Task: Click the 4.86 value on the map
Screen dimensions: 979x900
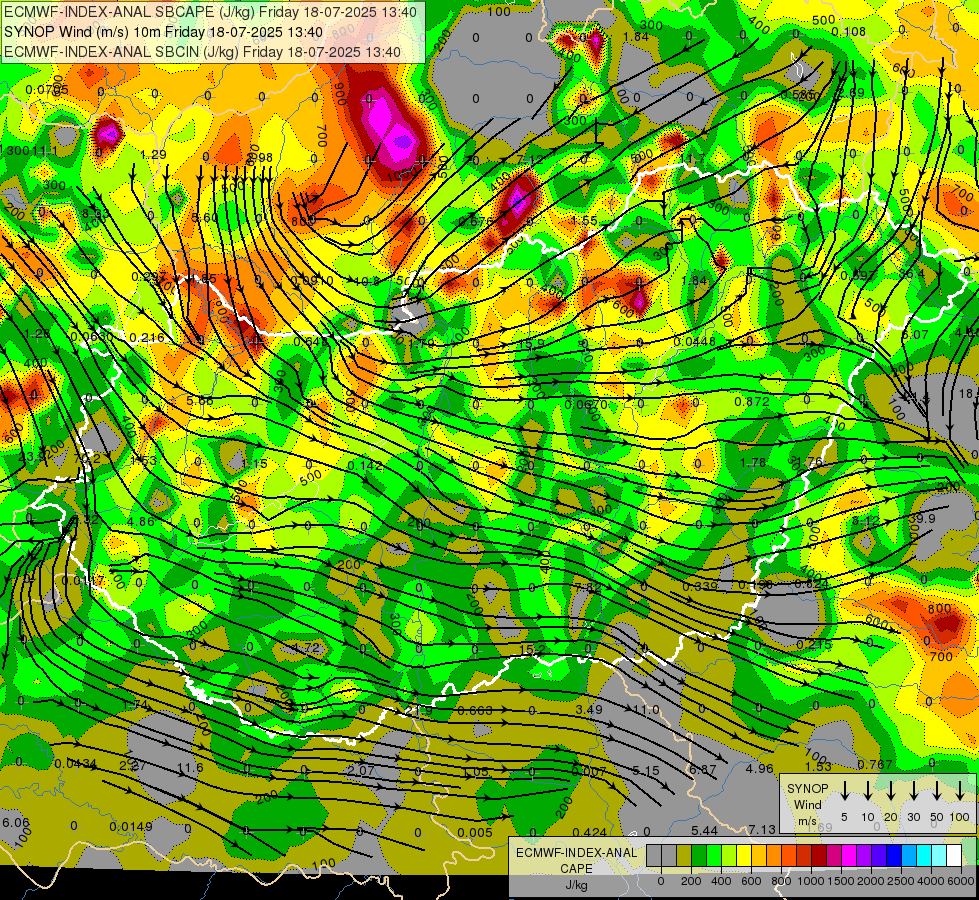Action: click(140, 522)
